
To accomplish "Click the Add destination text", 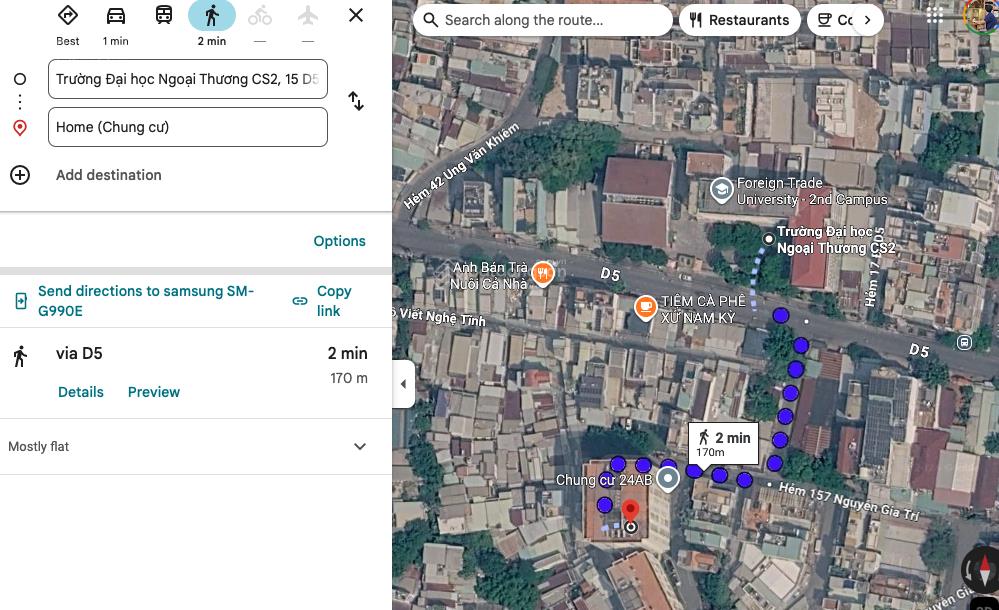I will click(x=109, y=175).
